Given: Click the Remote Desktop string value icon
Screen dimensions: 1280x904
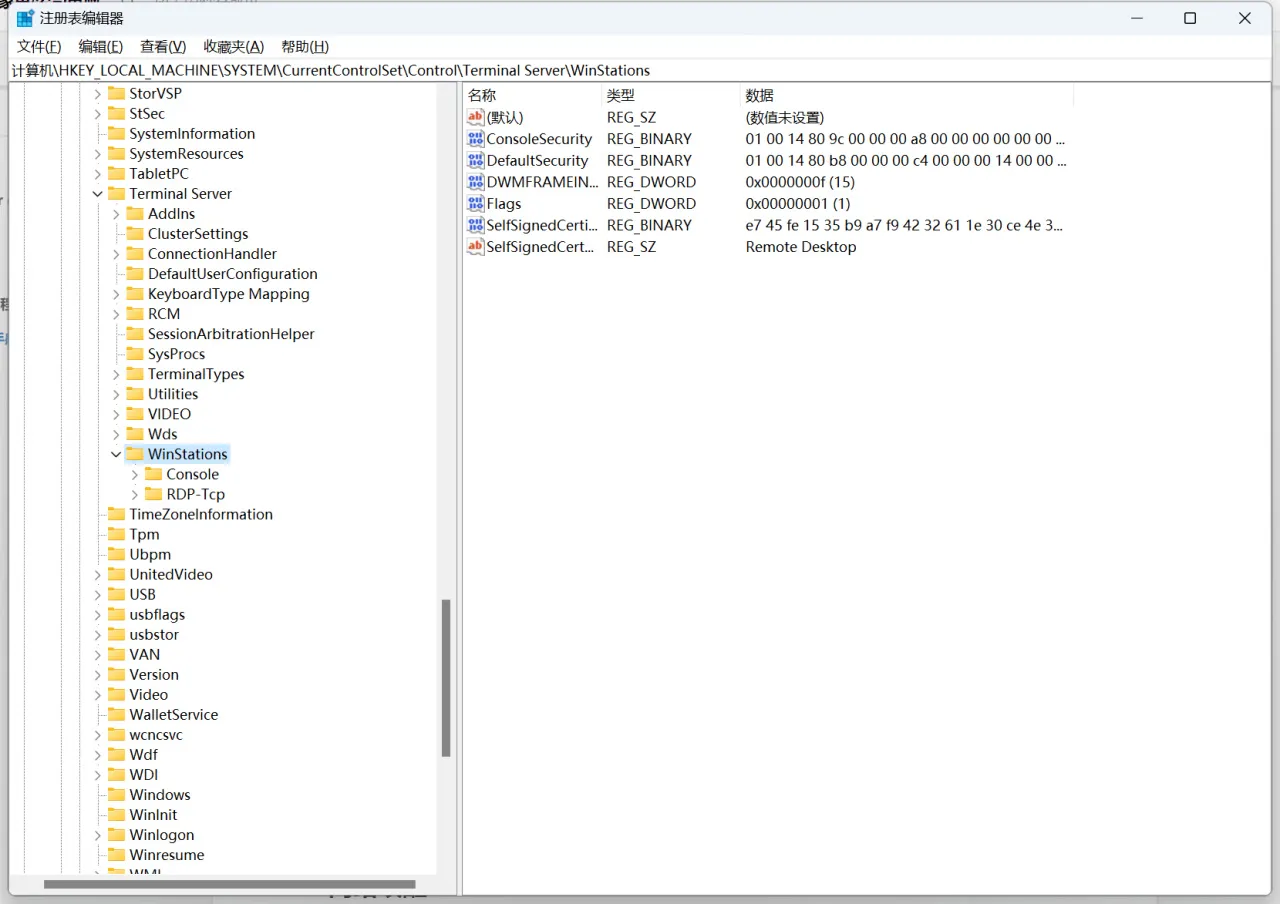Looking at the screenshot, I should coord(475,247).
